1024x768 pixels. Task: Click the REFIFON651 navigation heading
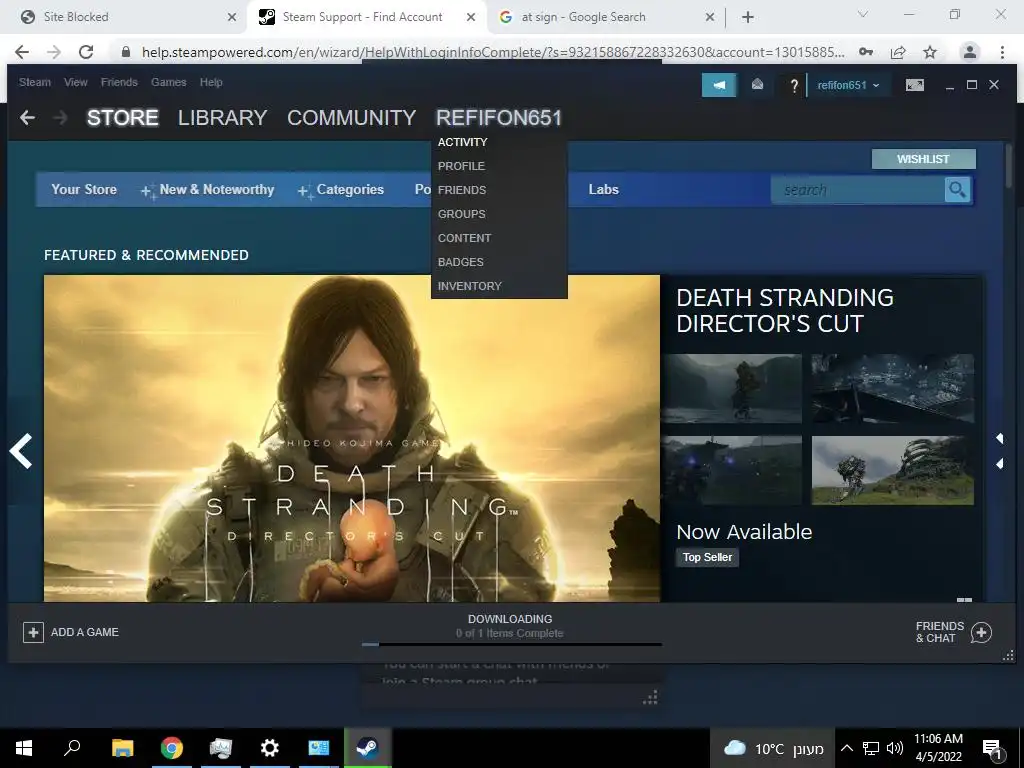click(499, 118)
